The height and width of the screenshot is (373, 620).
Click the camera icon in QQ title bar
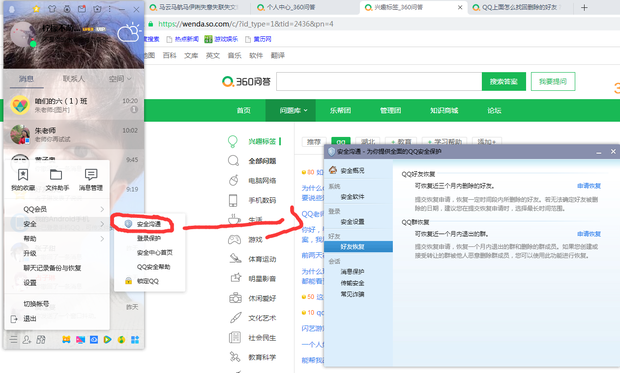pyautogui.click(x=97, y=9)
